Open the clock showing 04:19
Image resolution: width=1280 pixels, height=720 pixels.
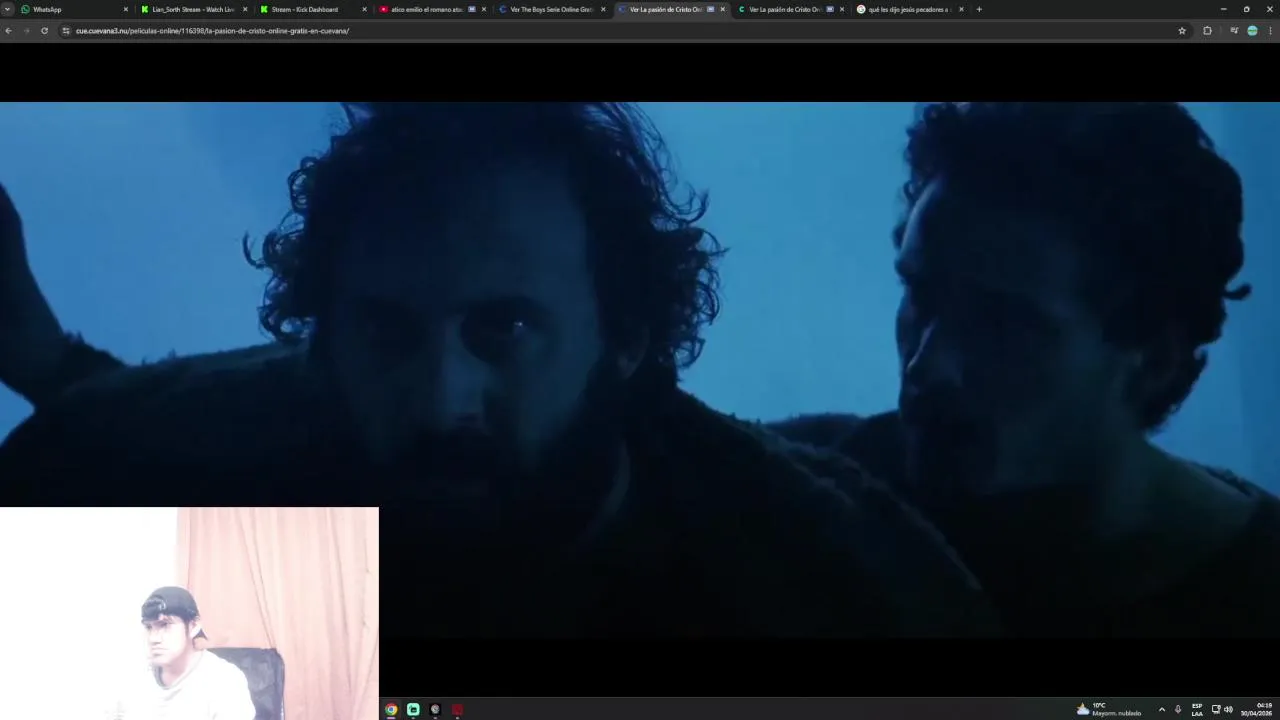point(1257,709)
